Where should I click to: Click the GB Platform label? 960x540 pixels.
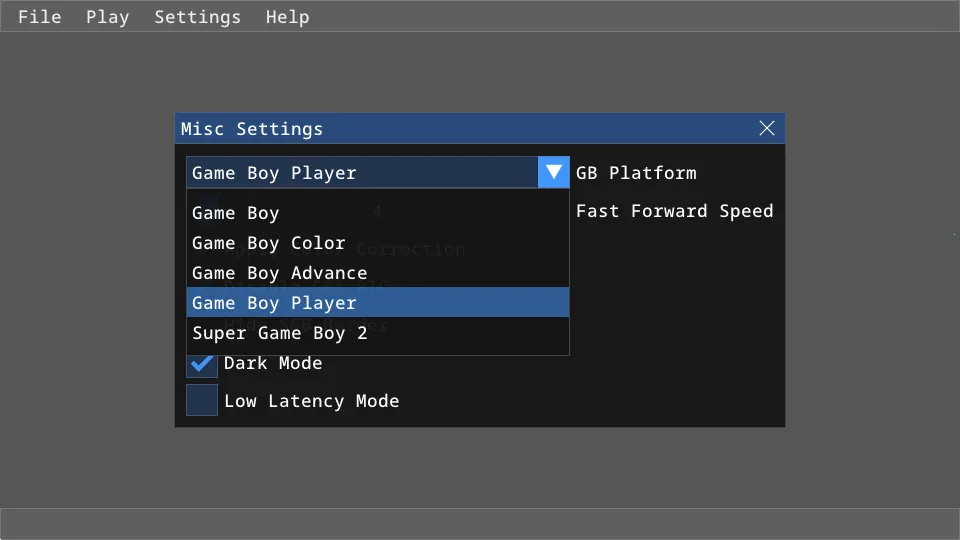click(x=636, y=173)
